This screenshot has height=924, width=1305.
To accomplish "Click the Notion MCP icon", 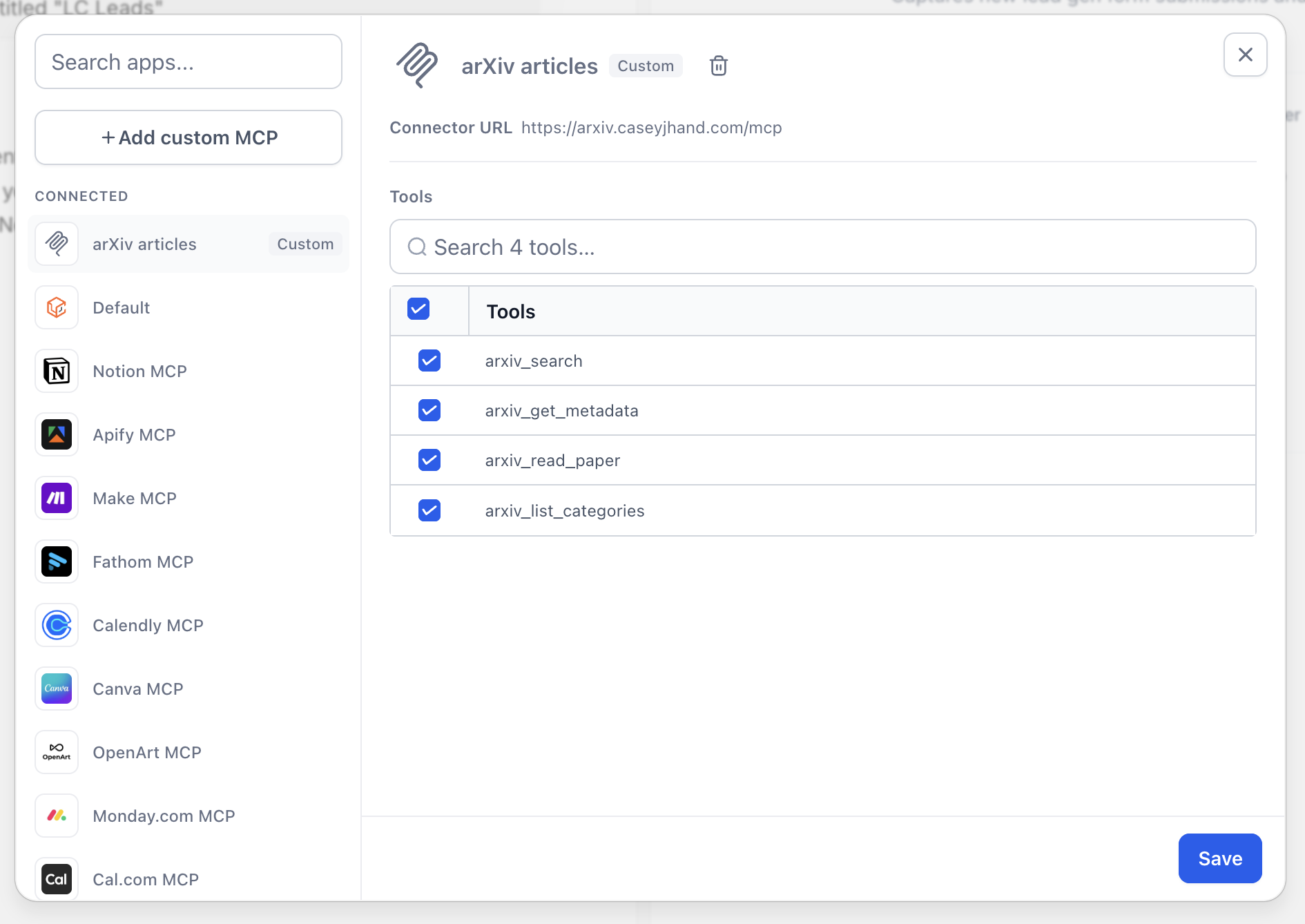I will tap(57, 371).
